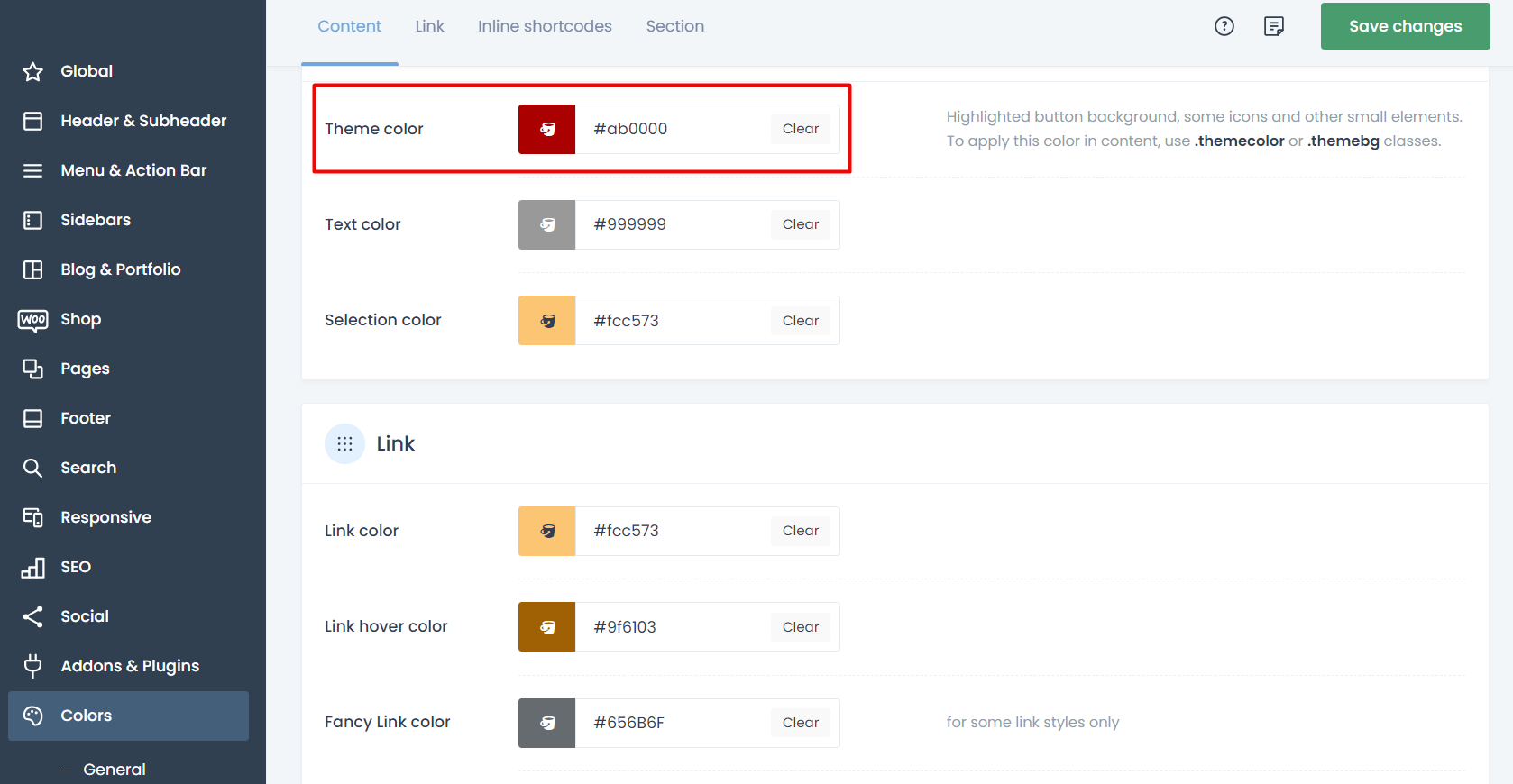This screenshot has width=1513, height=784.
Task: Clear the Selection color value
Action: coord(801,321)
